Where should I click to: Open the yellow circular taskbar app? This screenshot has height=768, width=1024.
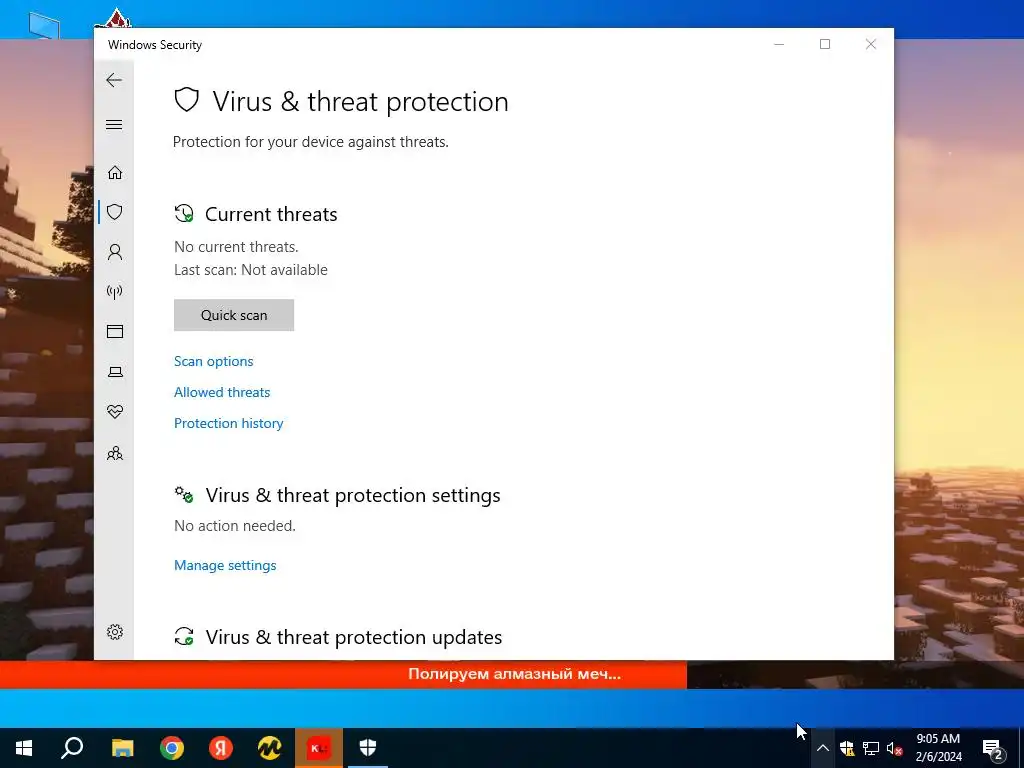coord(269,748)
